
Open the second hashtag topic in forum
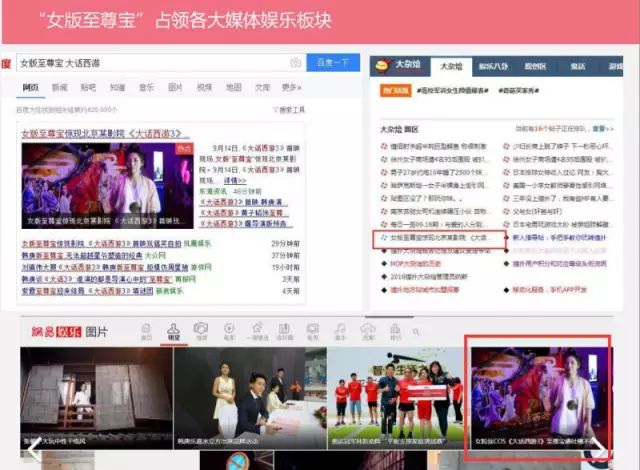click(x=518, y=91)
